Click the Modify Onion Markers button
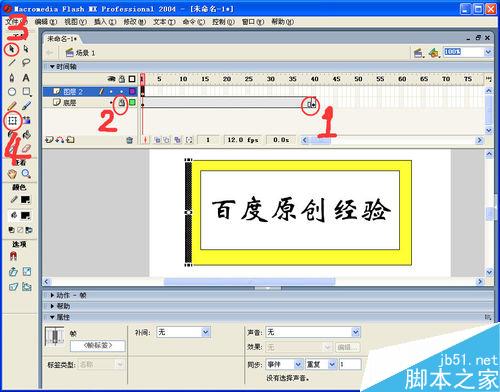Viewport: 500px width, 392px height. (x=189, y=140)
